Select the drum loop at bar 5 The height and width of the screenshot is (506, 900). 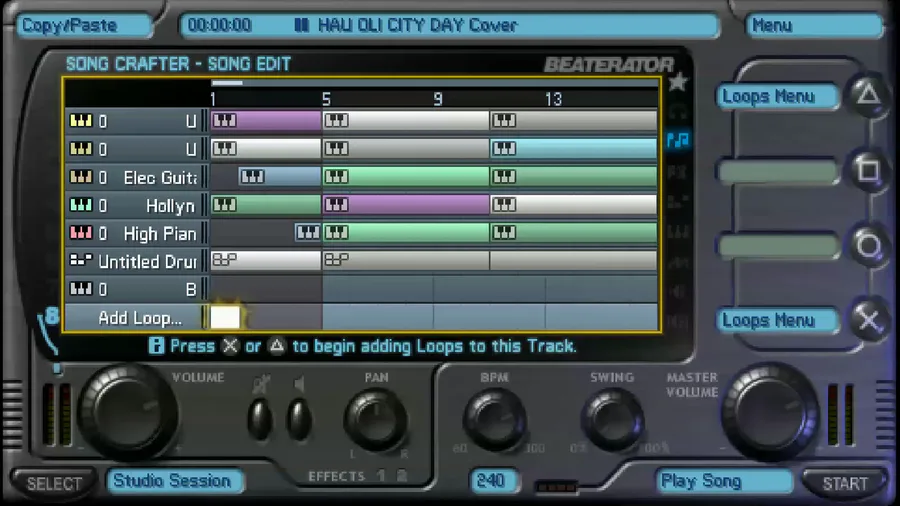pyautogui.click(x=406, y=260)
